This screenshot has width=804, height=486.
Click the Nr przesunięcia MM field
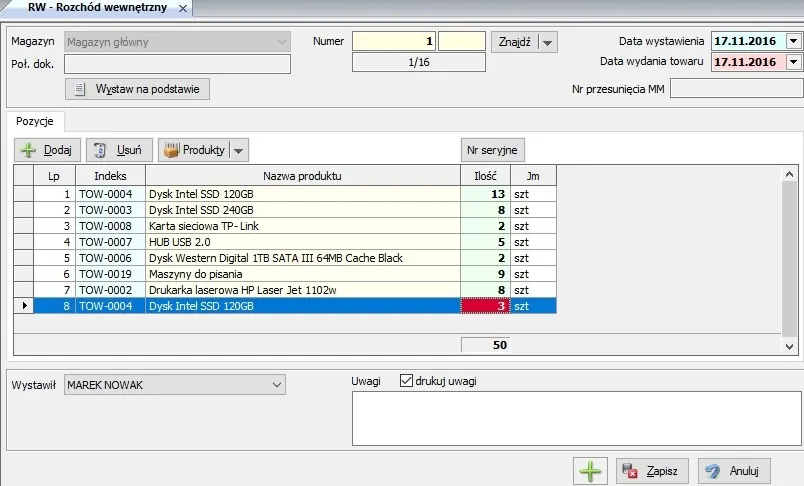click(737, 88)
